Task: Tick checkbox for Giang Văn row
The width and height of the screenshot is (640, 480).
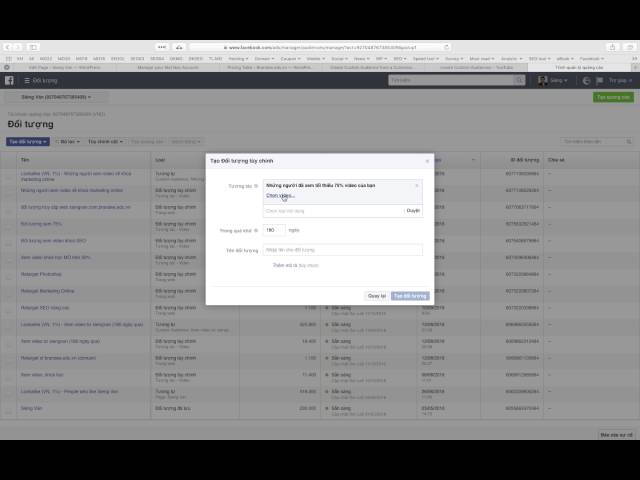Action: 9,411
